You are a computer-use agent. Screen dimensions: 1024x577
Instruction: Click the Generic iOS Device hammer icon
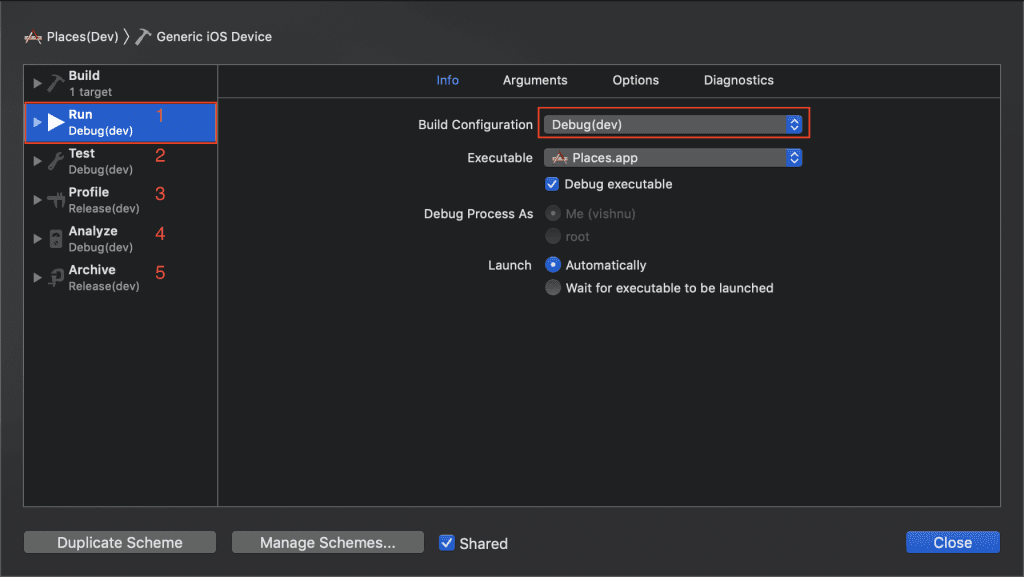[143, 37]
